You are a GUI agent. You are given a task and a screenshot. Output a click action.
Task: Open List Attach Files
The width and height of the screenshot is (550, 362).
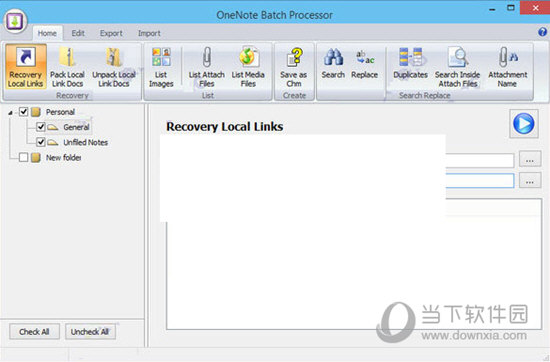(207, 67)
